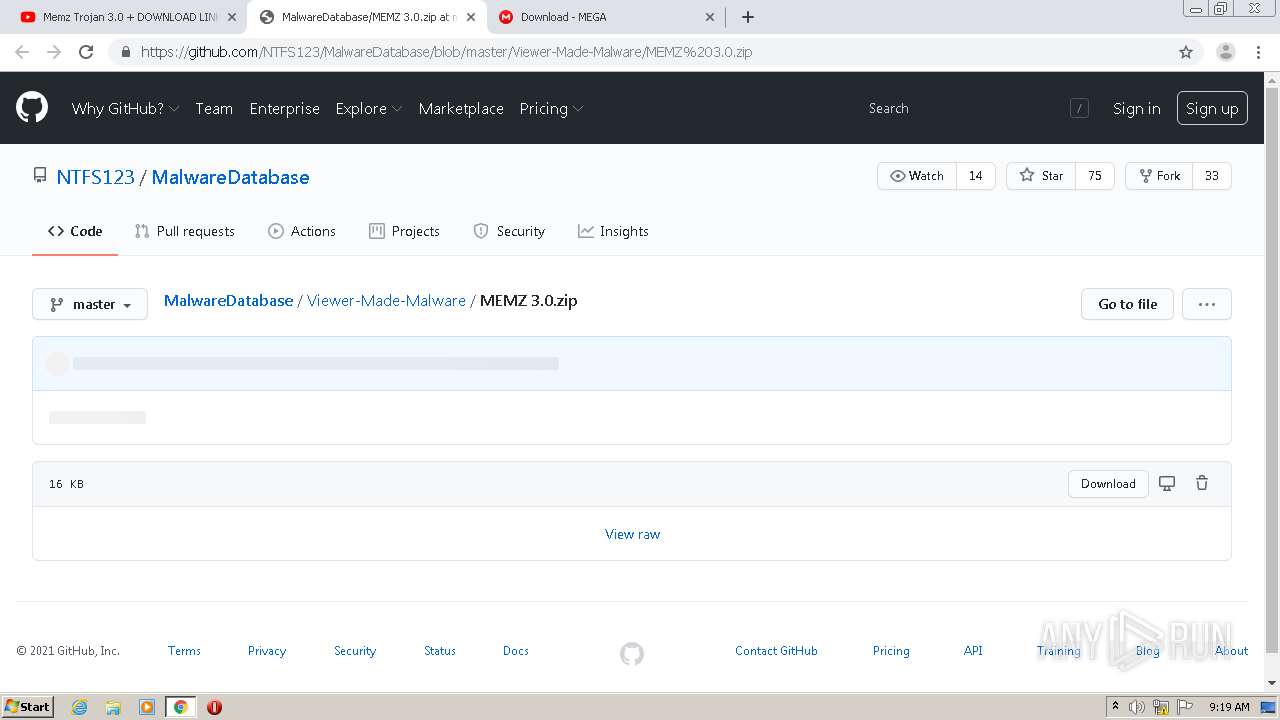Screen dimensions: 1280x720
Task: Open the Insights tab
Action: pyautogui.click(x=613, y=231)
